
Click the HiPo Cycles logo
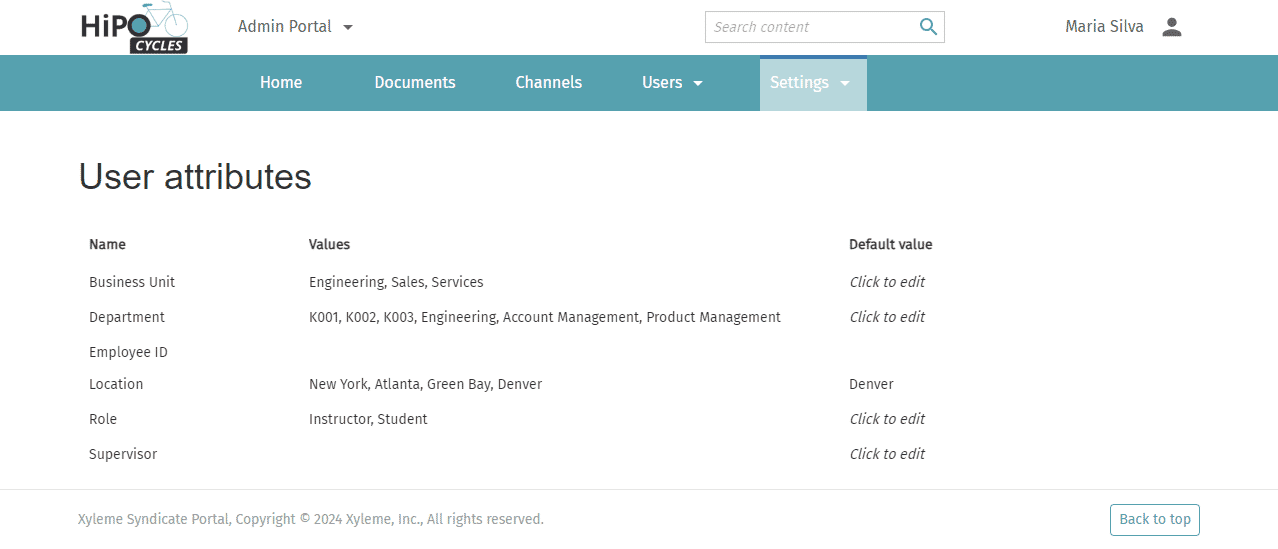click(x=134, y=28)
